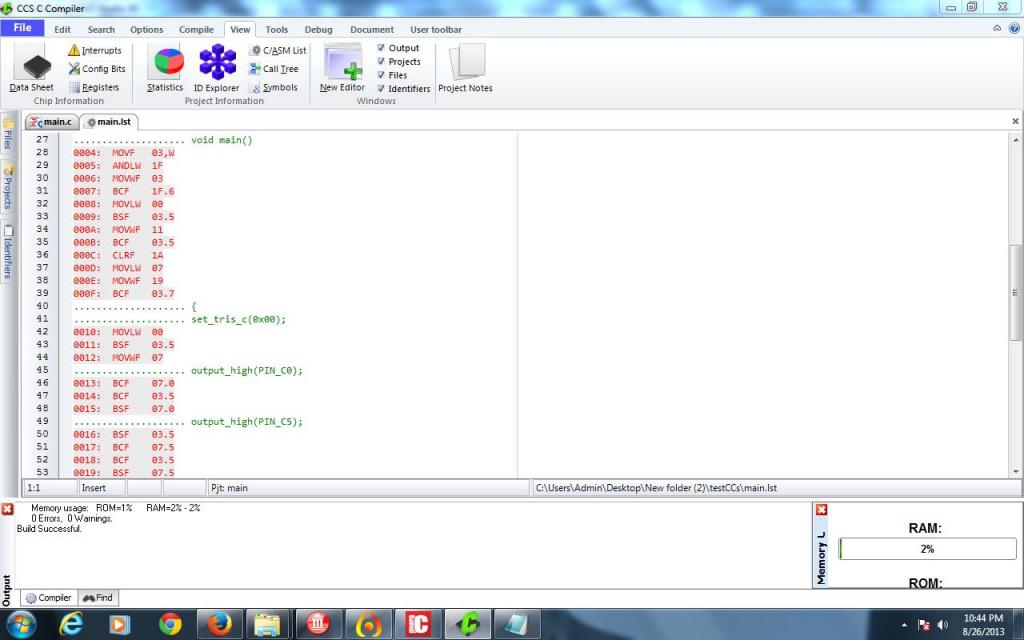This screenshot has height=640, width=1024.
Task: Click the Insert mode status indicator
Action: pos(101,488)
